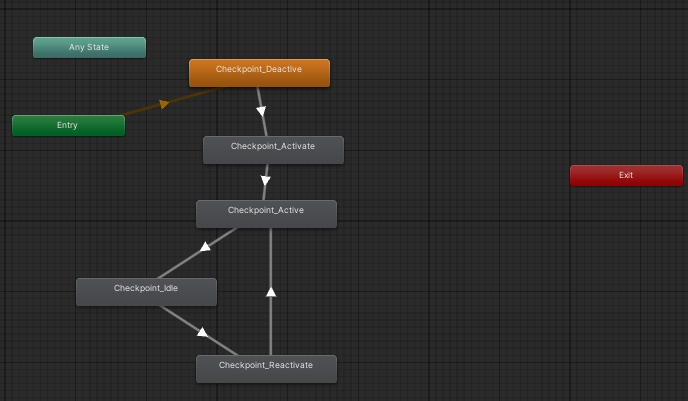Select the teal Any State node
Screen dimensions: 688x401
point(89,47)
